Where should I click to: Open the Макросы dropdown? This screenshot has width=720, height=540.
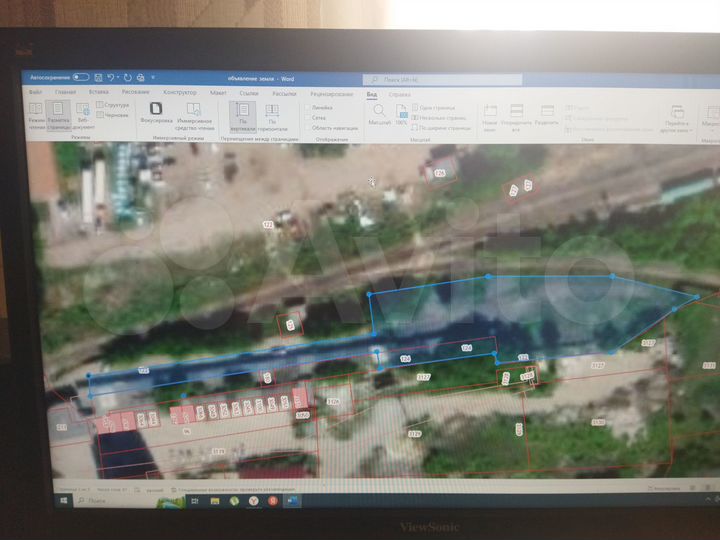click(711, 118)
